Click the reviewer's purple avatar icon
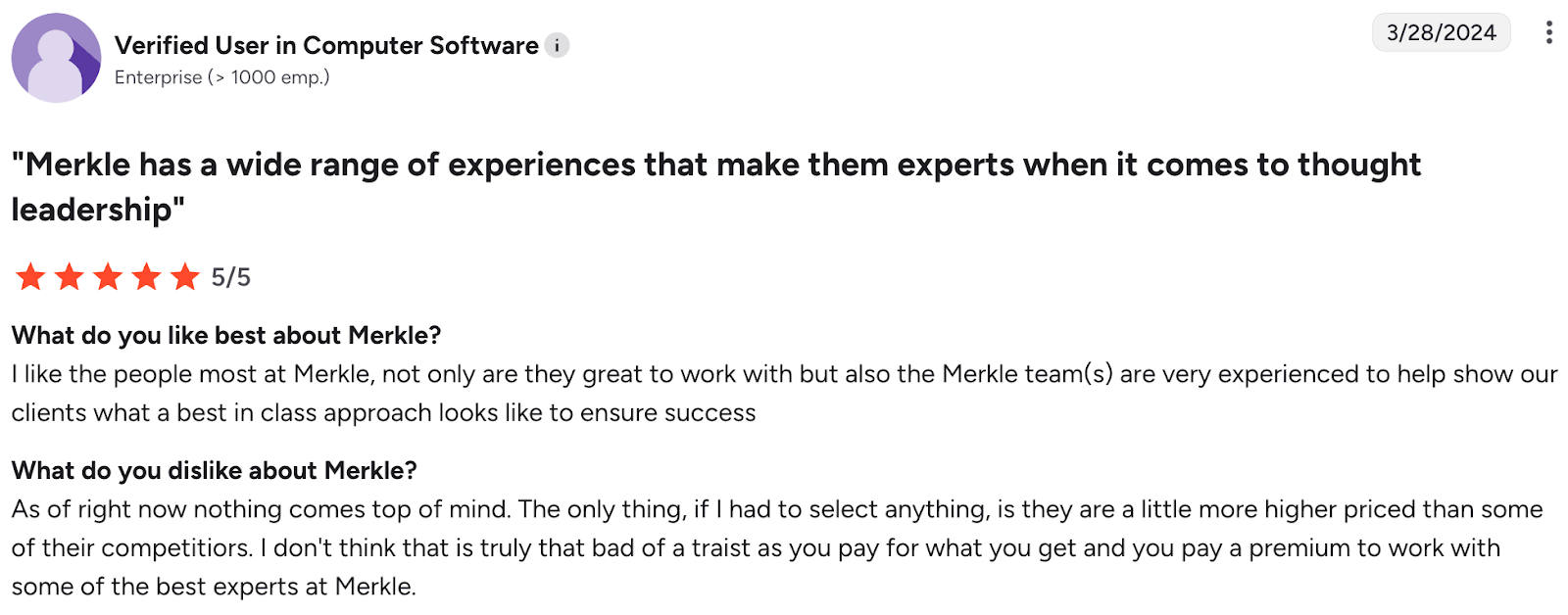This screenshot has height=615, width=1568. [x=56, y=59]
